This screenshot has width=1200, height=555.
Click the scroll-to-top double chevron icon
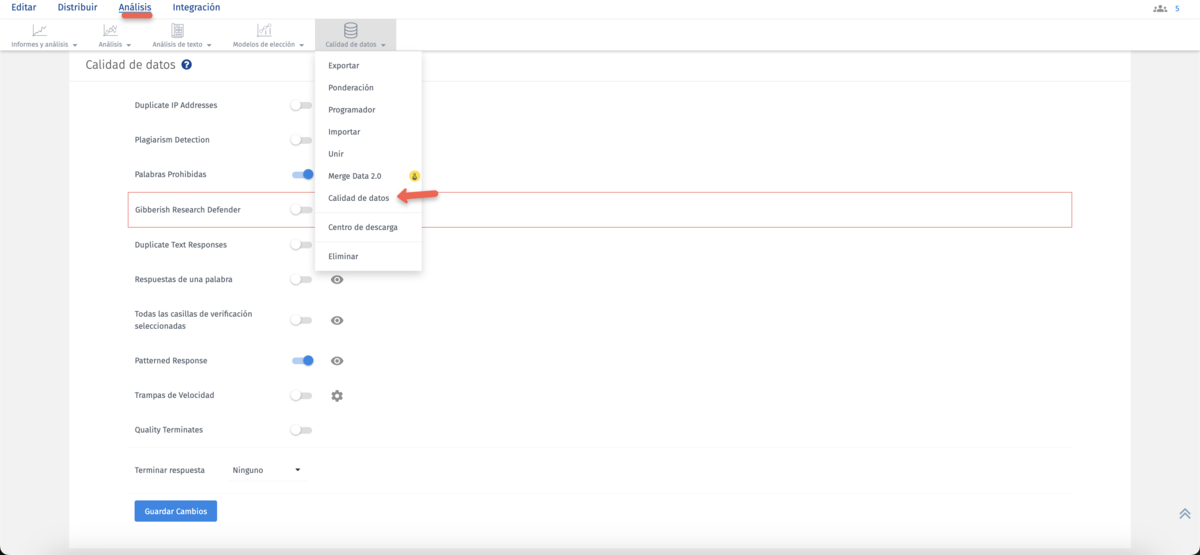tap(1185, 514)
